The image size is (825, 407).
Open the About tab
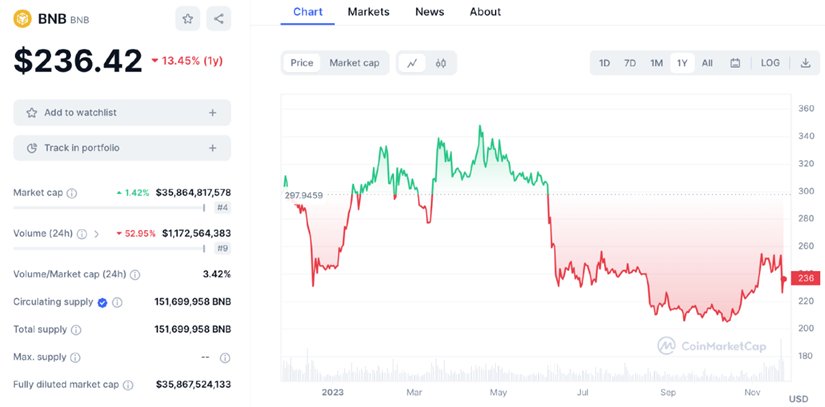(485, 12)
